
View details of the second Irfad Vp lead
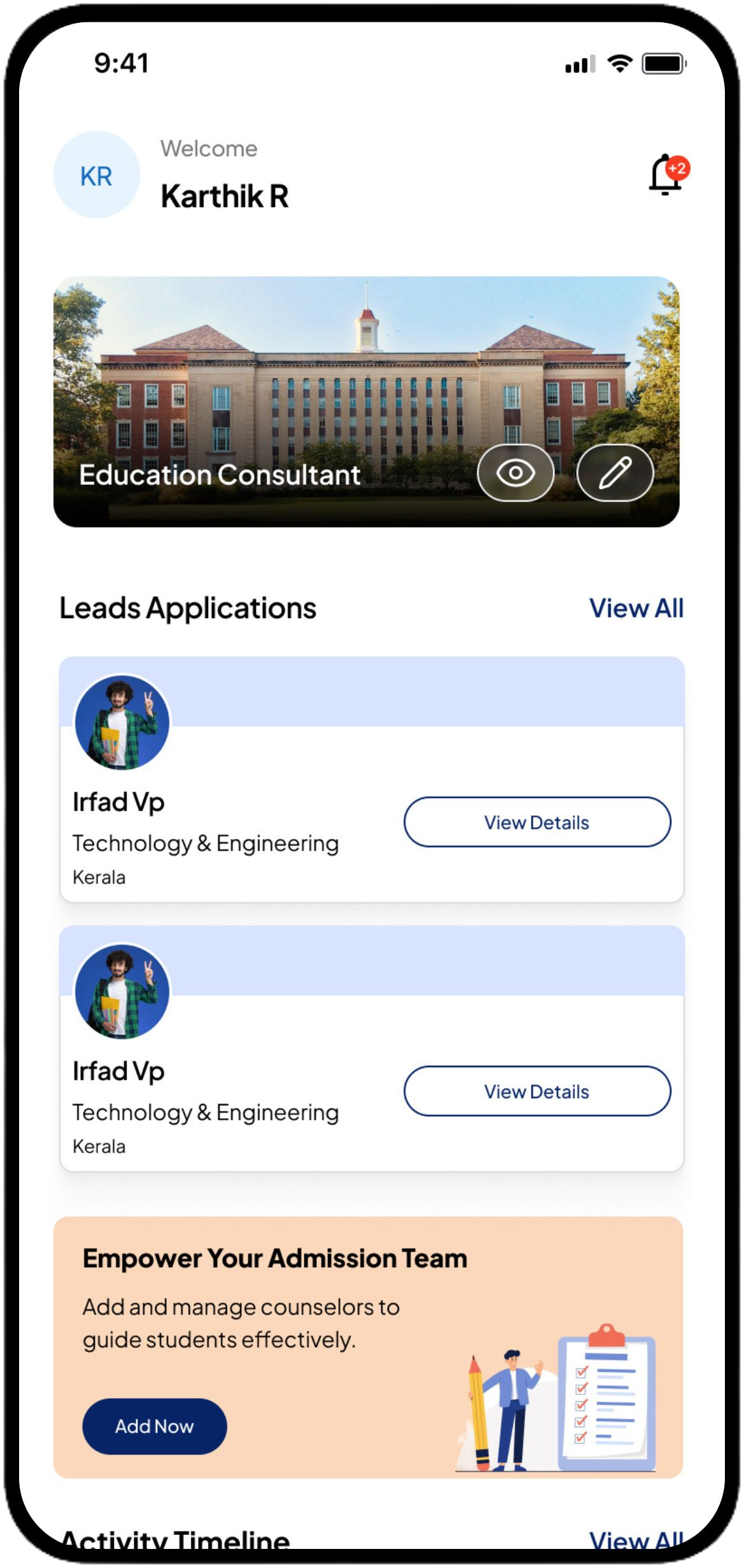click(x=537, y=1091)
